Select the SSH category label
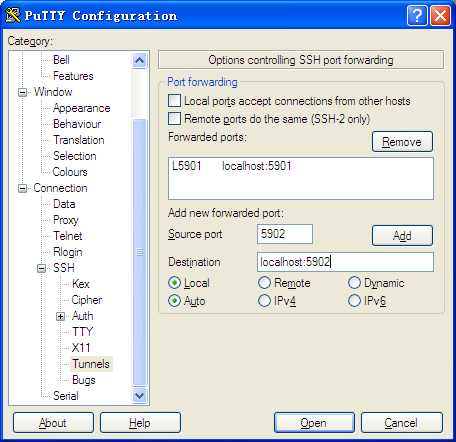 tap(64, 268)
